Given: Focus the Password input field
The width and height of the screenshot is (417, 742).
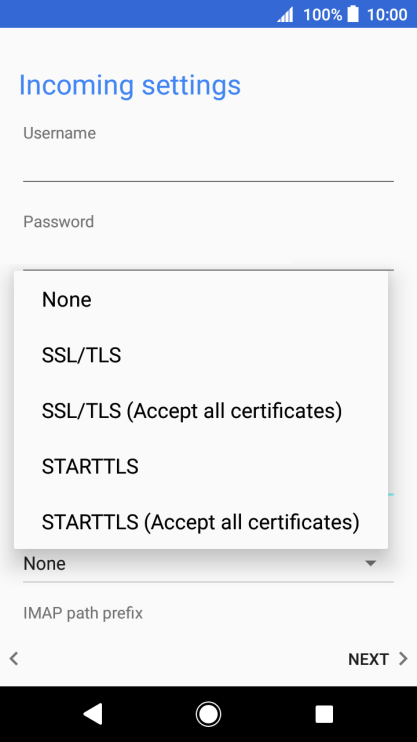Looking at the screenshot, I should 208,252.
